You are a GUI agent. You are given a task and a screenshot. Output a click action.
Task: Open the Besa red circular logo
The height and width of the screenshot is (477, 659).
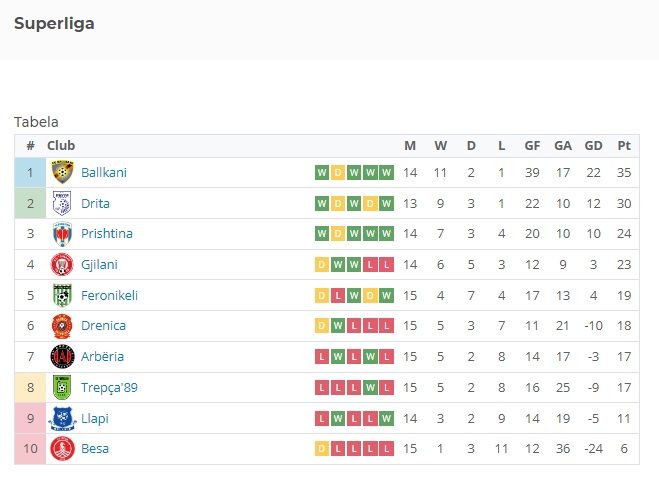[x=62, y=449]
